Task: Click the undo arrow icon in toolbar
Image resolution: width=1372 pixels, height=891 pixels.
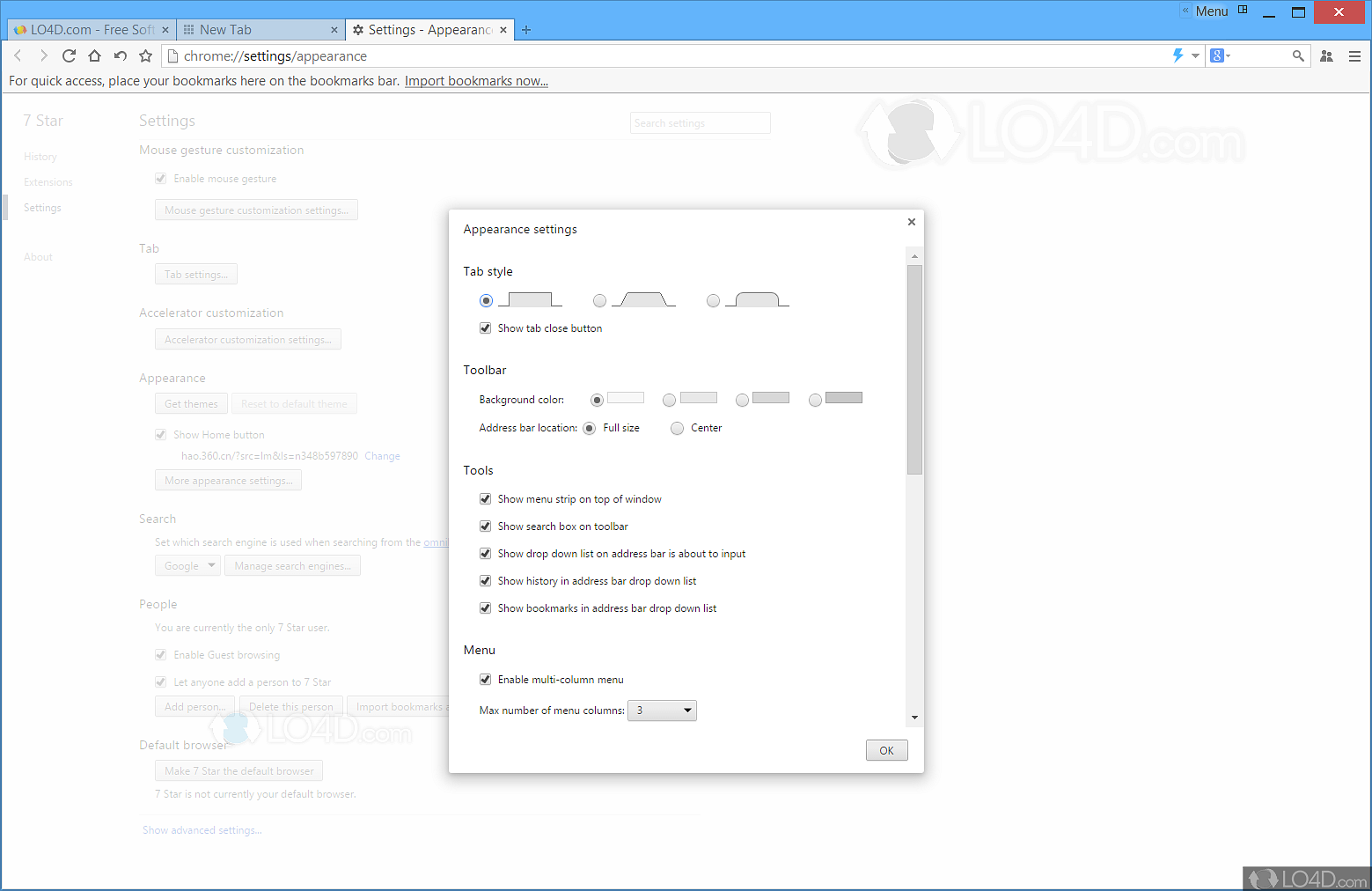Action: tap(120, 55)
